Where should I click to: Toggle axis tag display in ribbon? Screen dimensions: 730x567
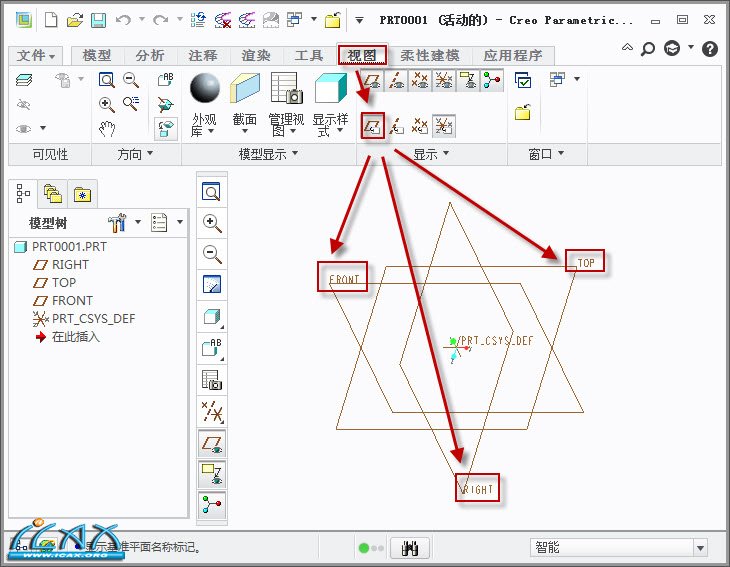coord(396,126)
